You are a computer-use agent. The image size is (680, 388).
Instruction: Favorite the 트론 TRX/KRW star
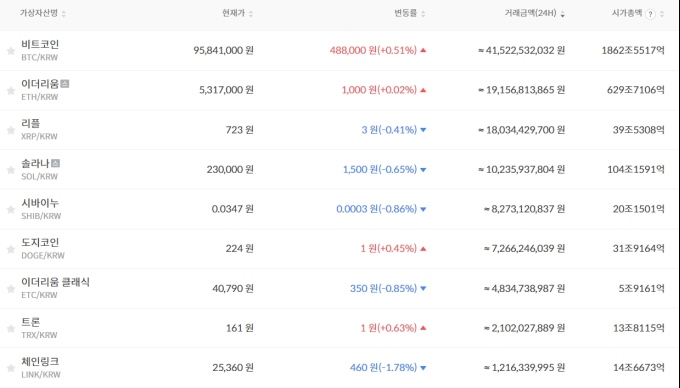click(x=11, y=329)
